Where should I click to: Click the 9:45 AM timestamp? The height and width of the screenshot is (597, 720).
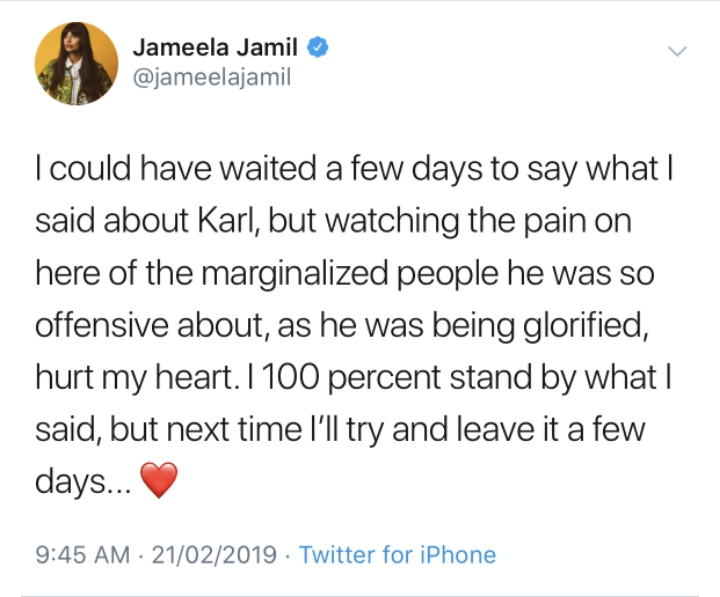pos(84,554)
